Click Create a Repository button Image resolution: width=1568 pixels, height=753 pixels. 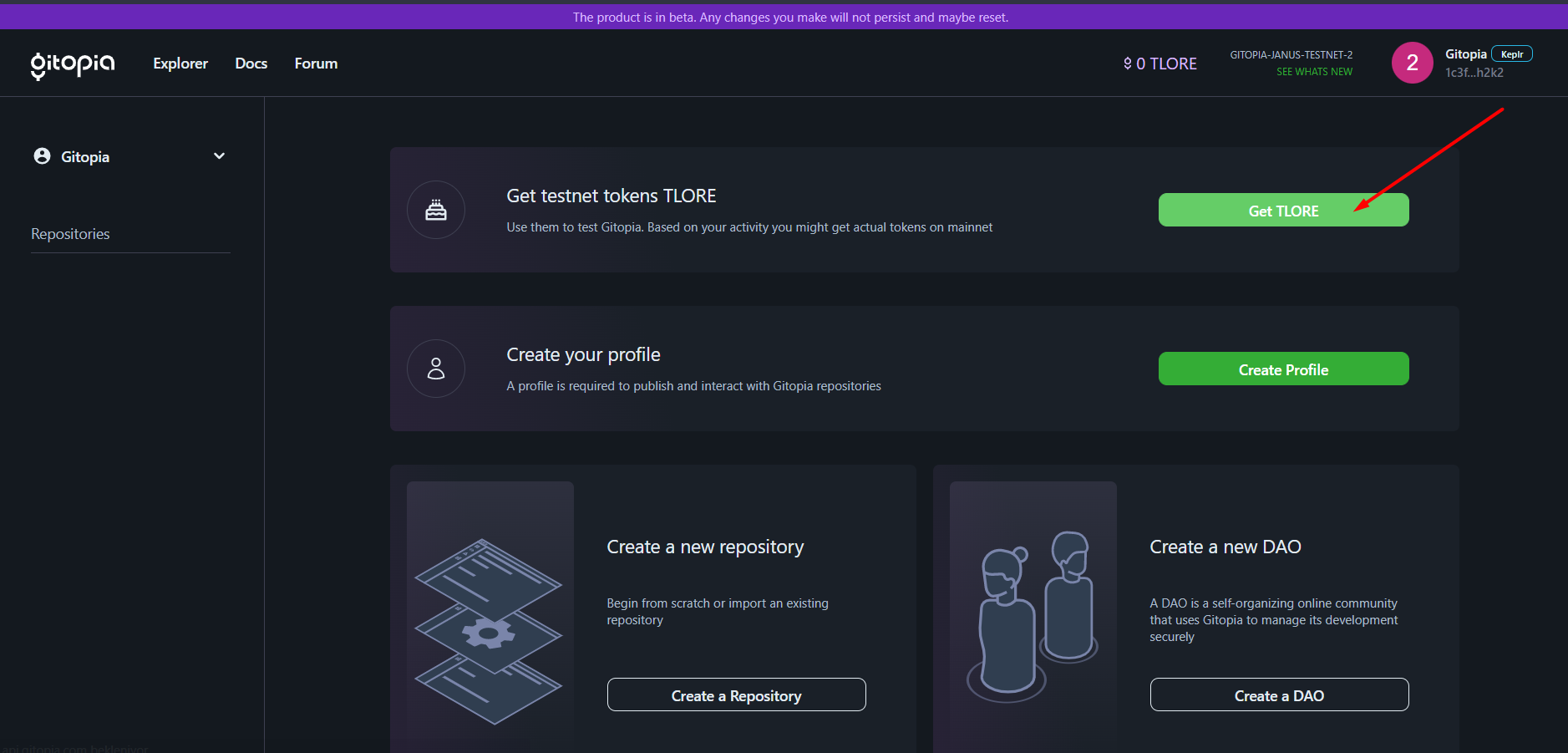(736, 694)
